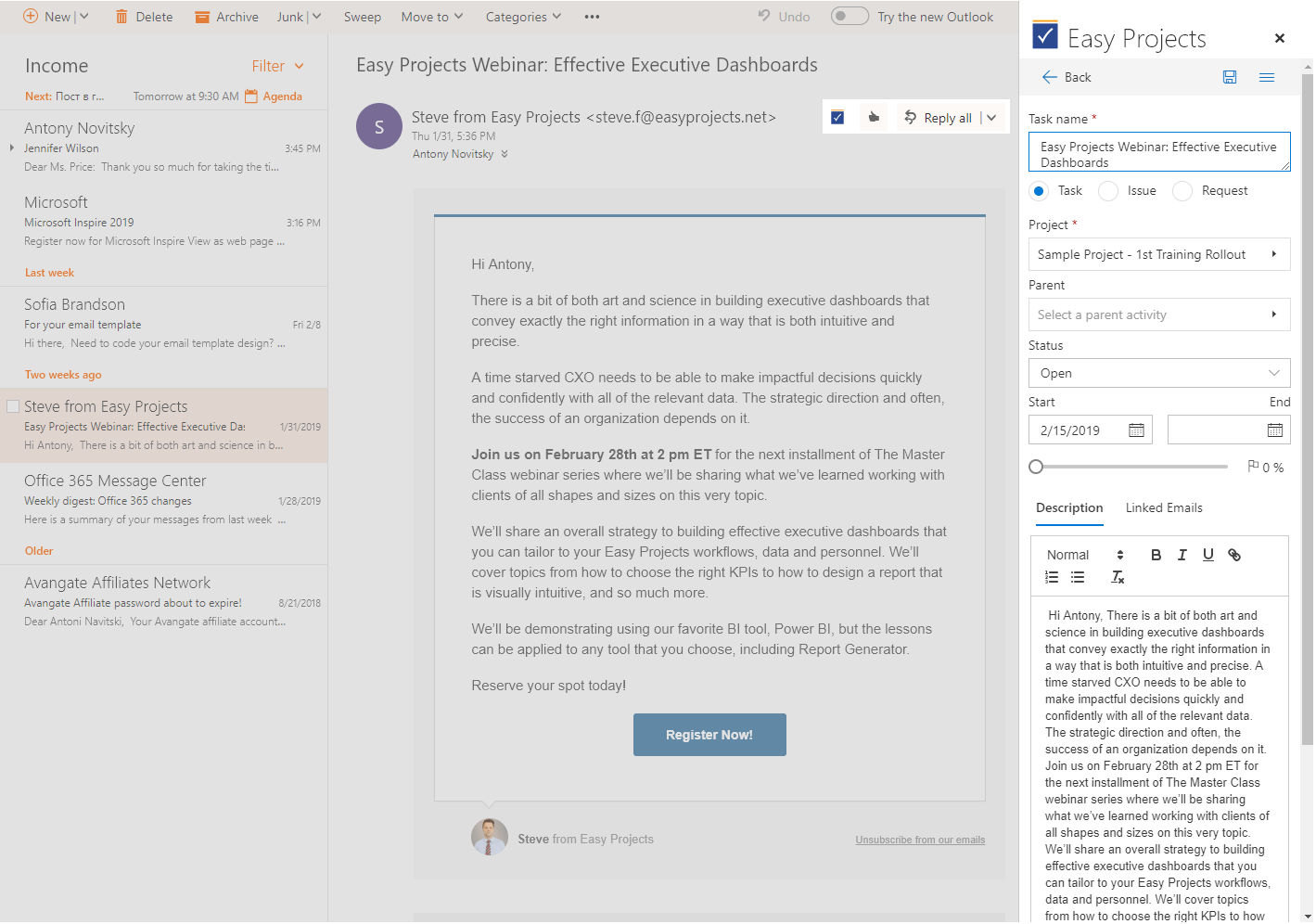Clear formatting in description editor

pos(1118,577)
